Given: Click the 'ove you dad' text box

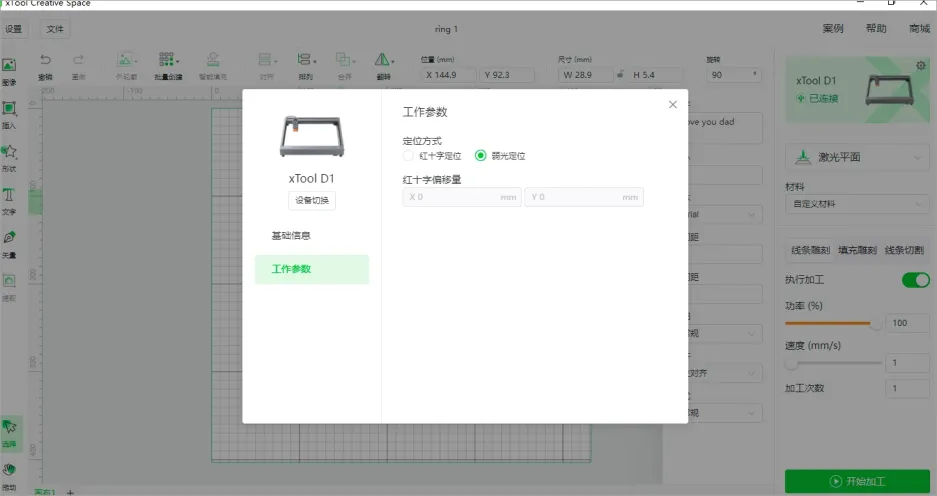Looking at the screenshot, I should pos(725,127).
